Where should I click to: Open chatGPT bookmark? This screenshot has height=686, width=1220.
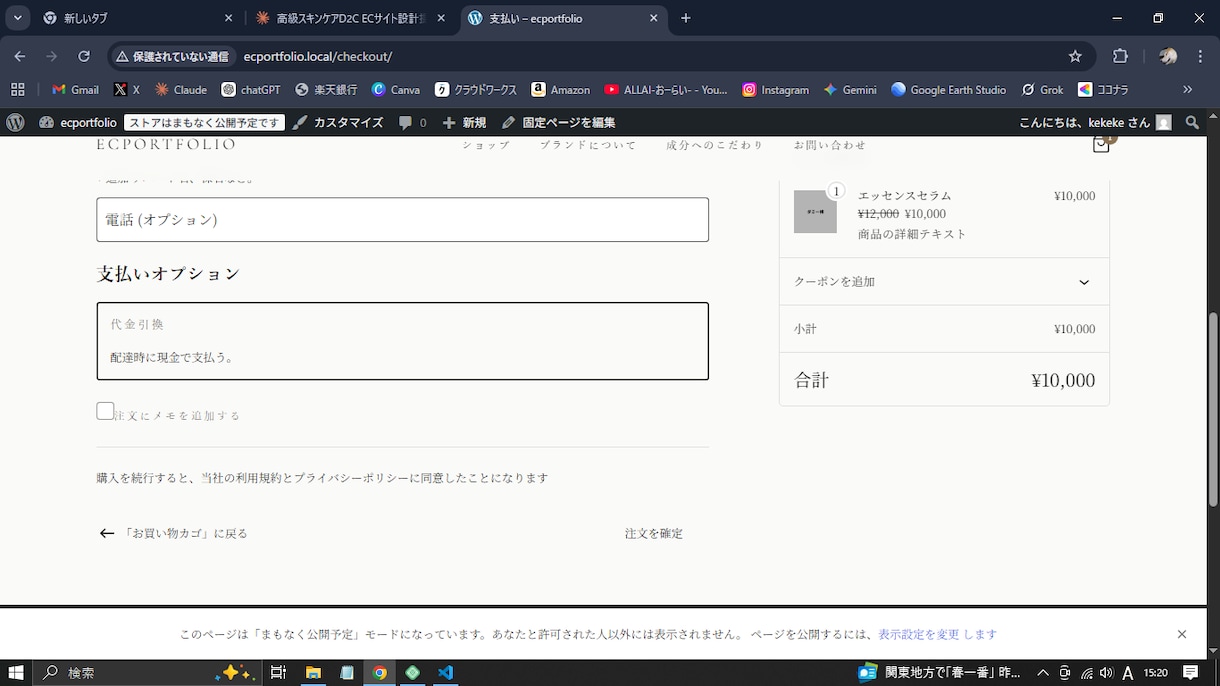(x=251, y=89)
